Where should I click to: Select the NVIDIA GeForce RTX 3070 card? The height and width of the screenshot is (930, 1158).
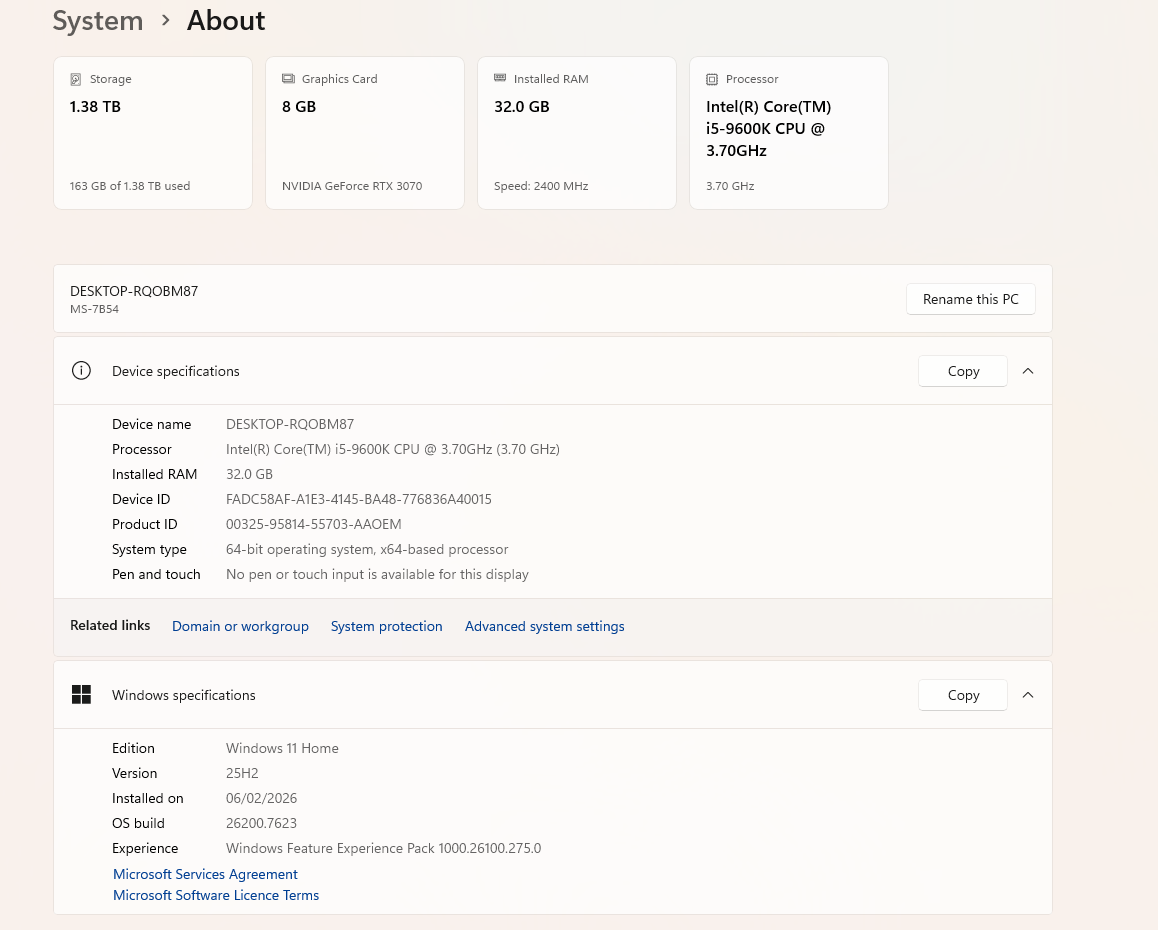coord(365,133)
